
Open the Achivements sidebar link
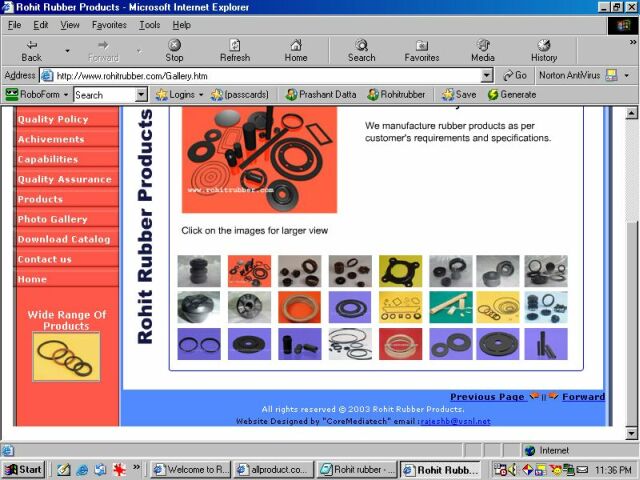(x=51, y=139)
